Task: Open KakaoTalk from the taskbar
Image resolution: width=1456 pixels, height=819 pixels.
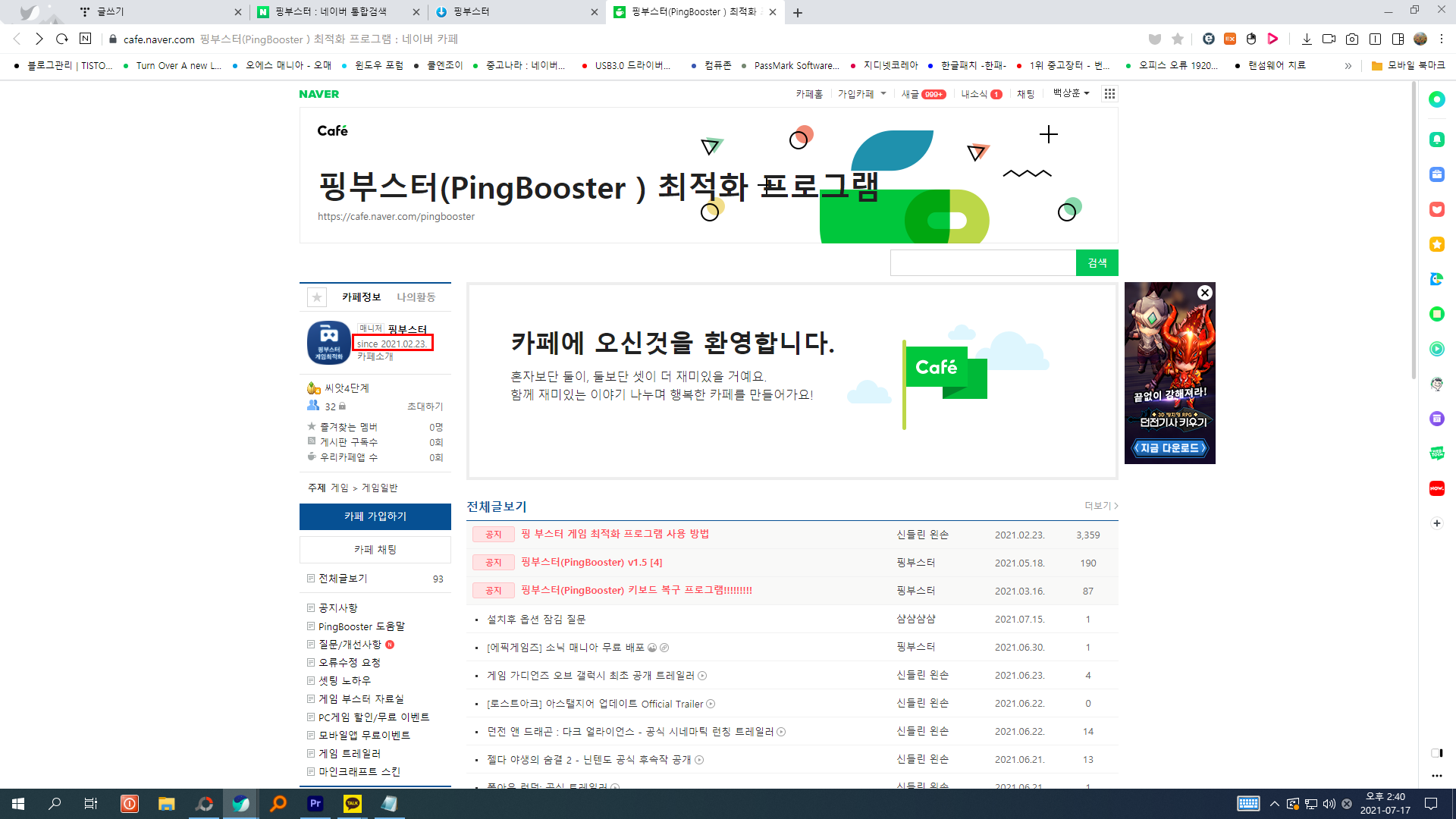Action: [x=353, y=804]
